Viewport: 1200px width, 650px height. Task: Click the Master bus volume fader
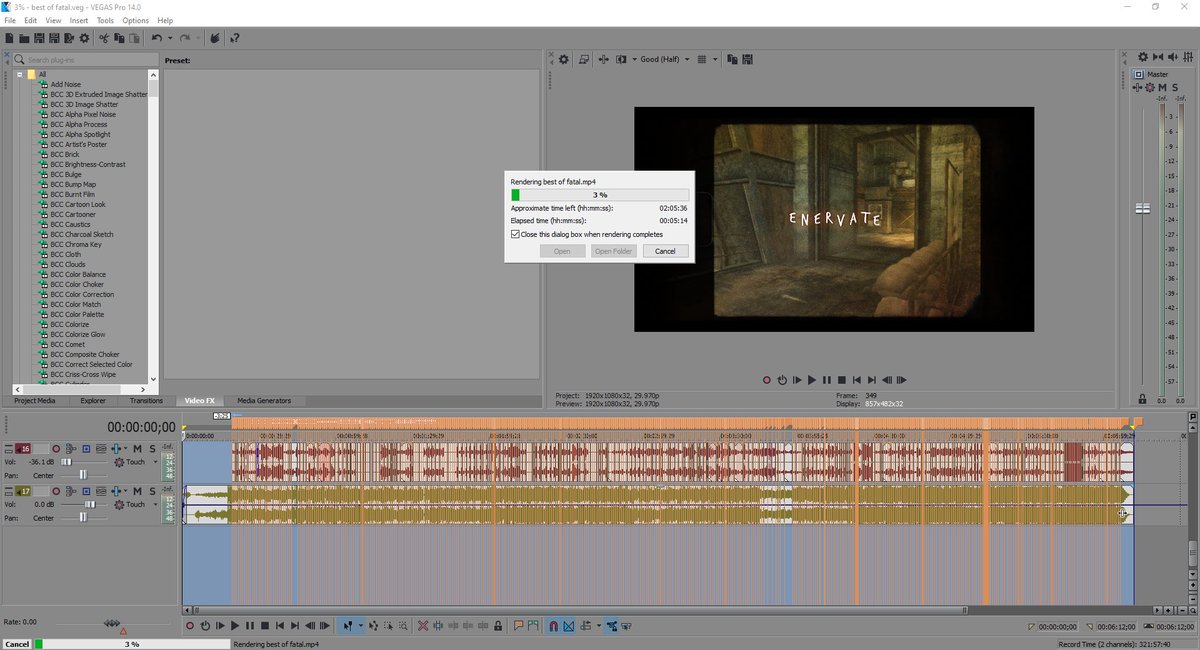(x=1142, y=208)
